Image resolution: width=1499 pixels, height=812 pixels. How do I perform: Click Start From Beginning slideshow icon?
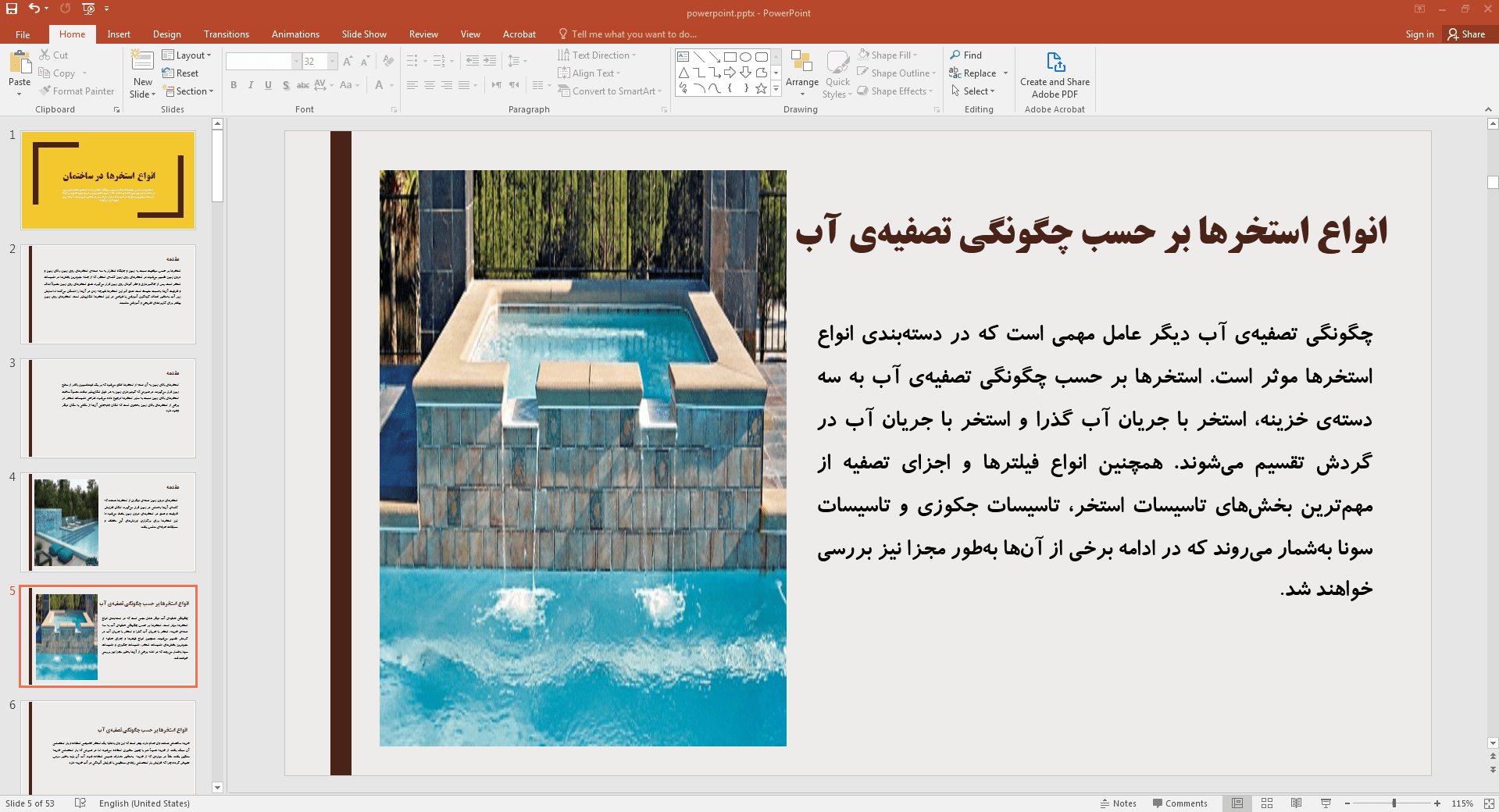point(88,9)
